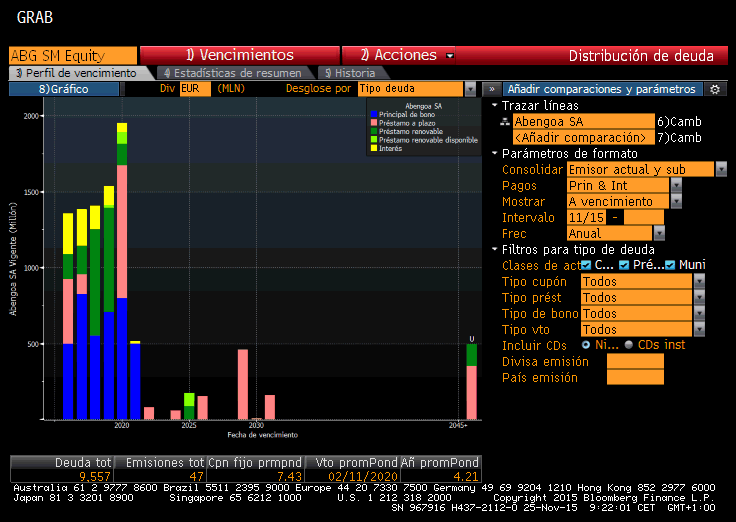Toggle the first Clases de act checkbox
Image resolution: width=736 pixels, height=522 pixels.
pyautogui.click(x=586, y=265)
